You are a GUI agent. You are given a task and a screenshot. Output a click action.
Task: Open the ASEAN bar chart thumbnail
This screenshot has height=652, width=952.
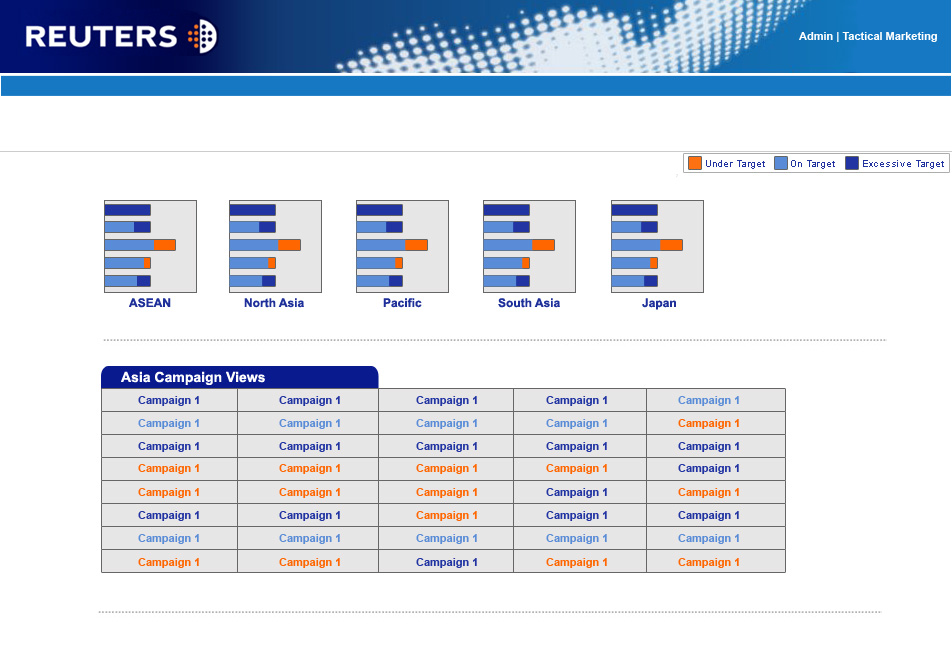[151, 246]
